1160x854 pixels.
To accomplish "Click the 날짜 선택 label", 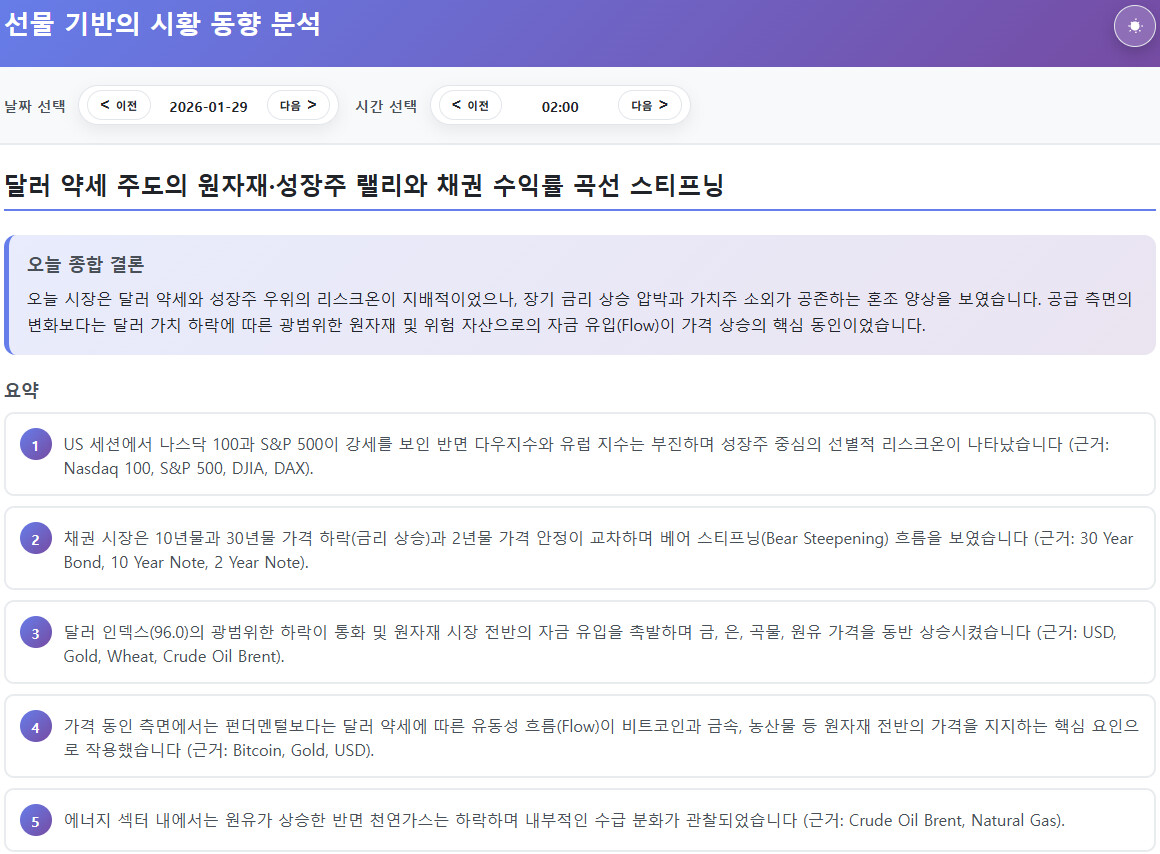I will tap(35, 107).
